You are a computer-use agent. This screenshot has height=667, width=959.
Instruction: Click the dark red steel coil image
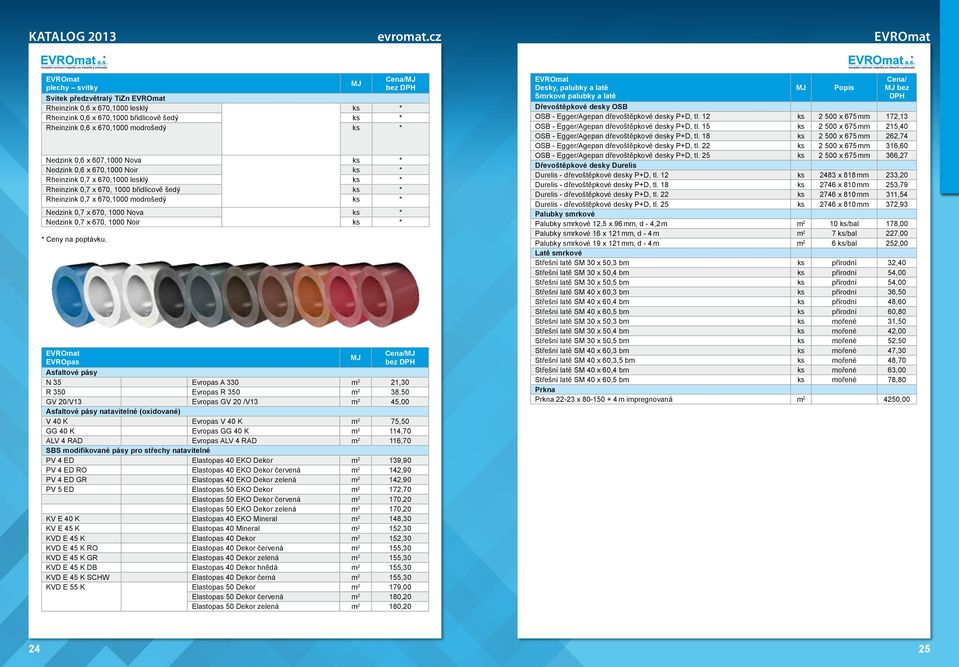pos(391,295)
